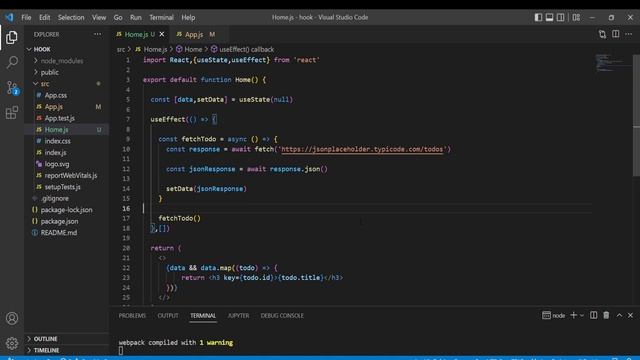Open the File menu

point(26,17)
